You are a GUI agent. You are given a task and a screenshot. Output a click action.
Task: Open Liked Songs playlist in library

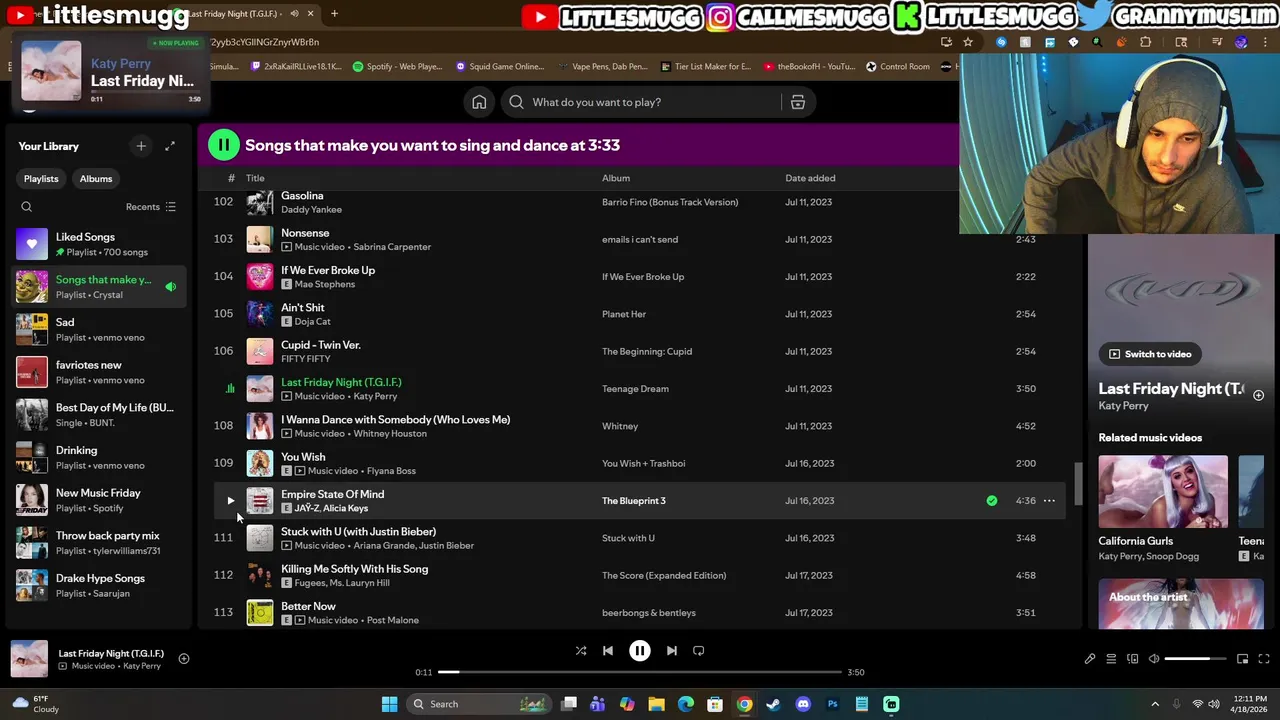100,244
